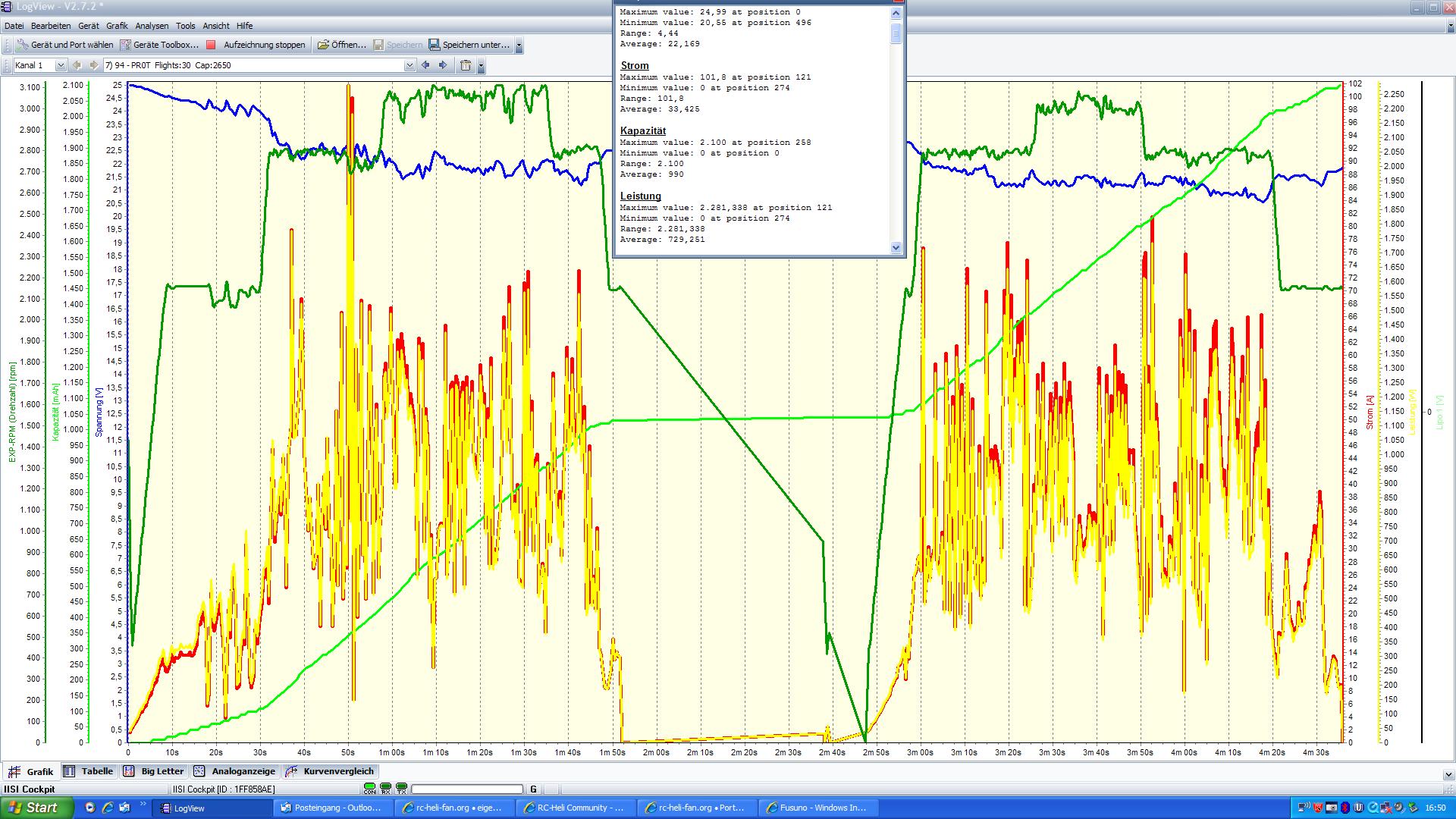Open the Analysen menu
The image size is (1456, 819).
pyautogui.click(x=152, y=26)
